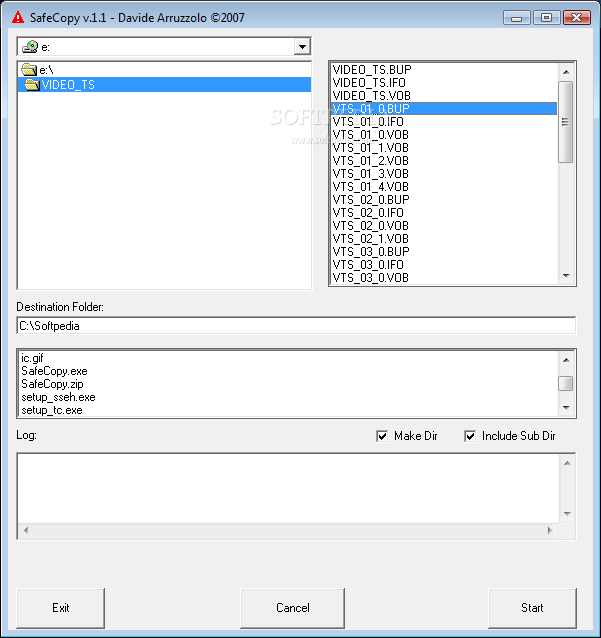Select file VTS_02_0.VOB

(444, 226)
